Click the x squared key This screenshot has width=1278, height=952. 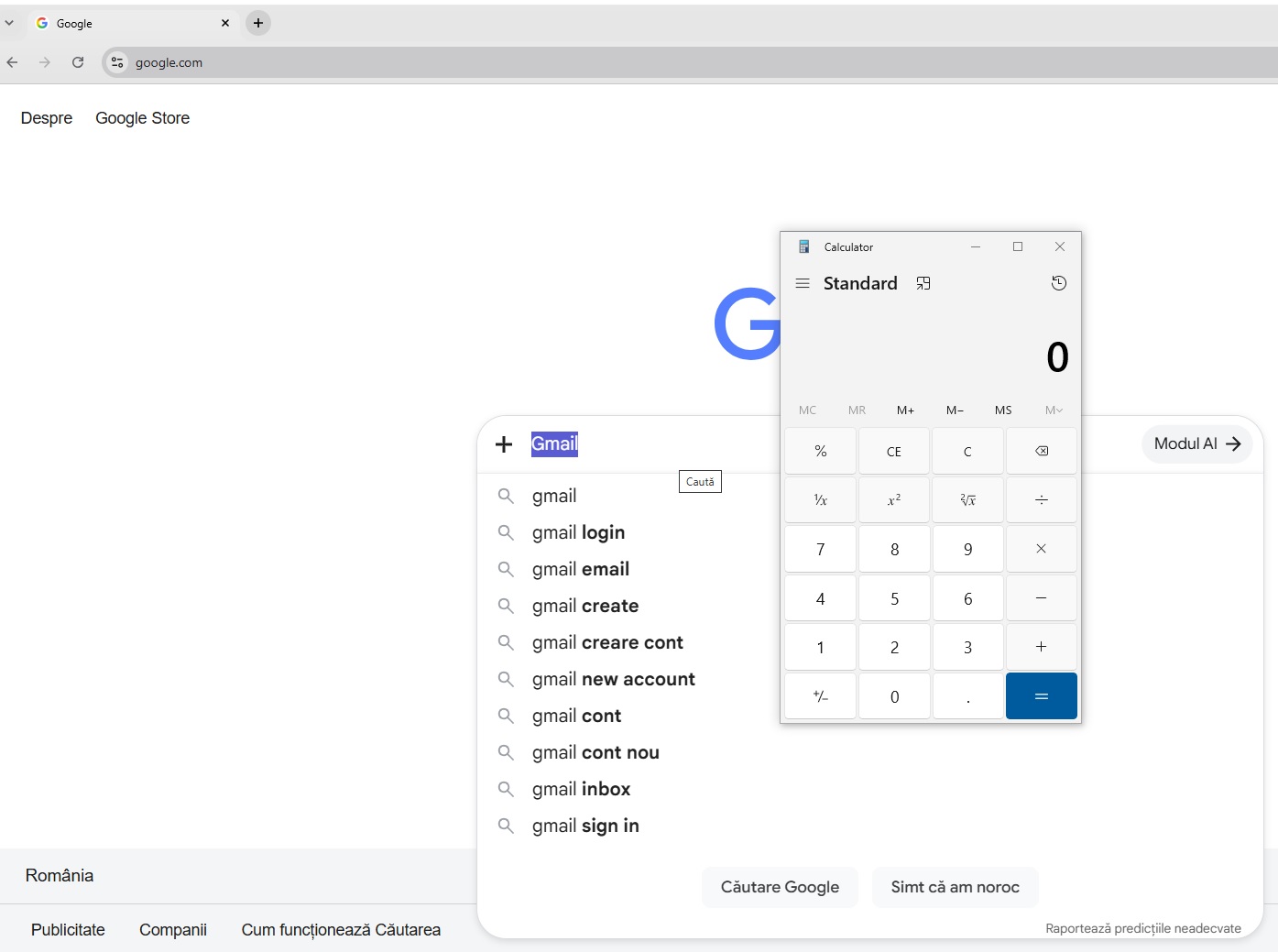[894, 499]
